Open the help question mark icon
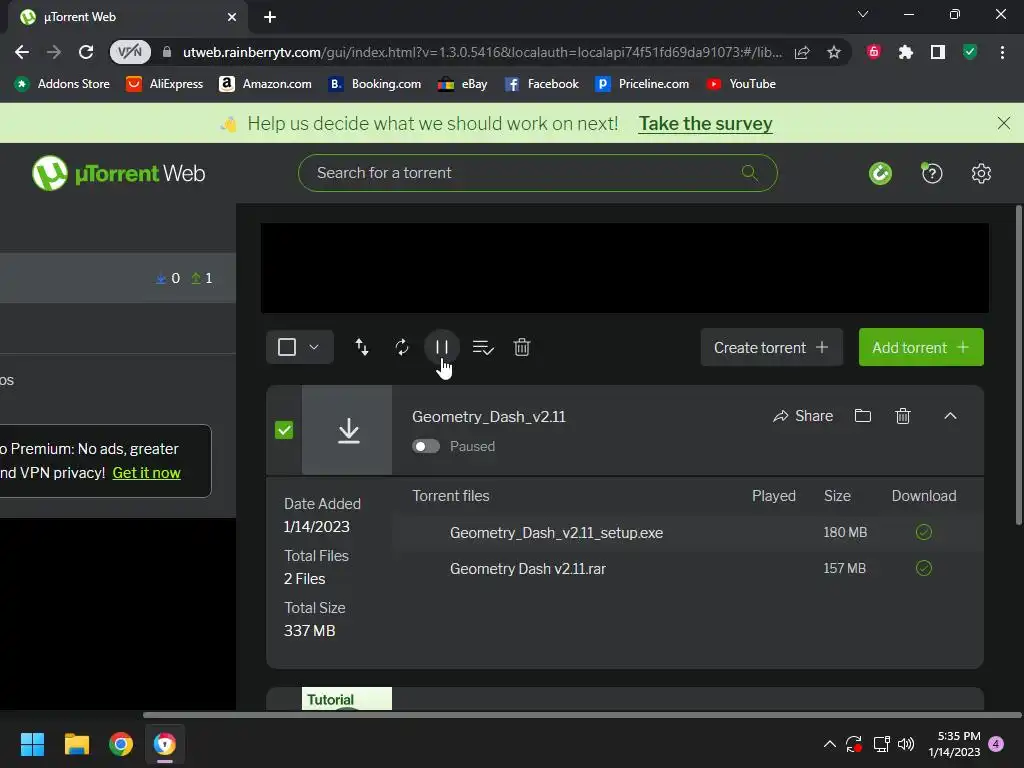The width and height of the screenshot is (1024, 768). (932, 173)
